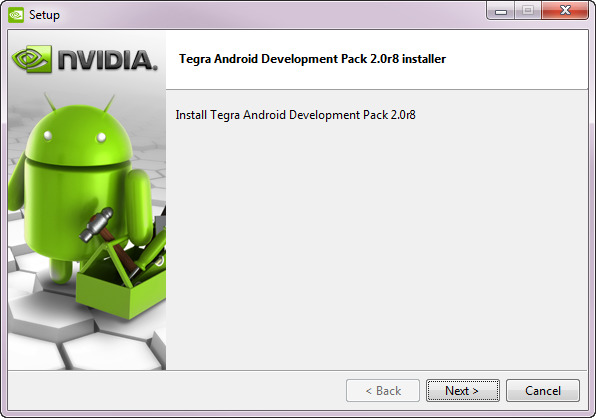This screenshot has width=596, height=418.
Task: Click the NVIDIA logo in the sidebar banner
Action: click(85, 60)
